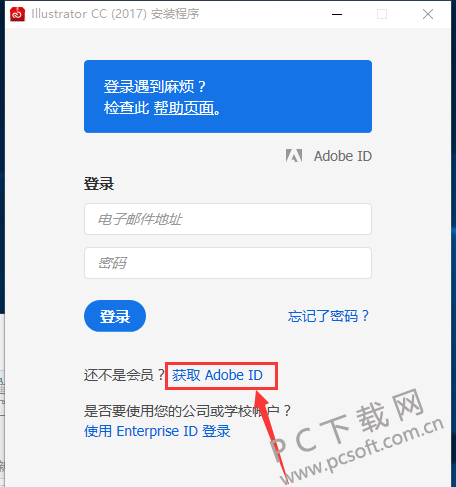Image resolution: width=456 pixels, height=487 pixels.
Task: Click the 获取 Adobe ID link
Action: tap(217, 375)
